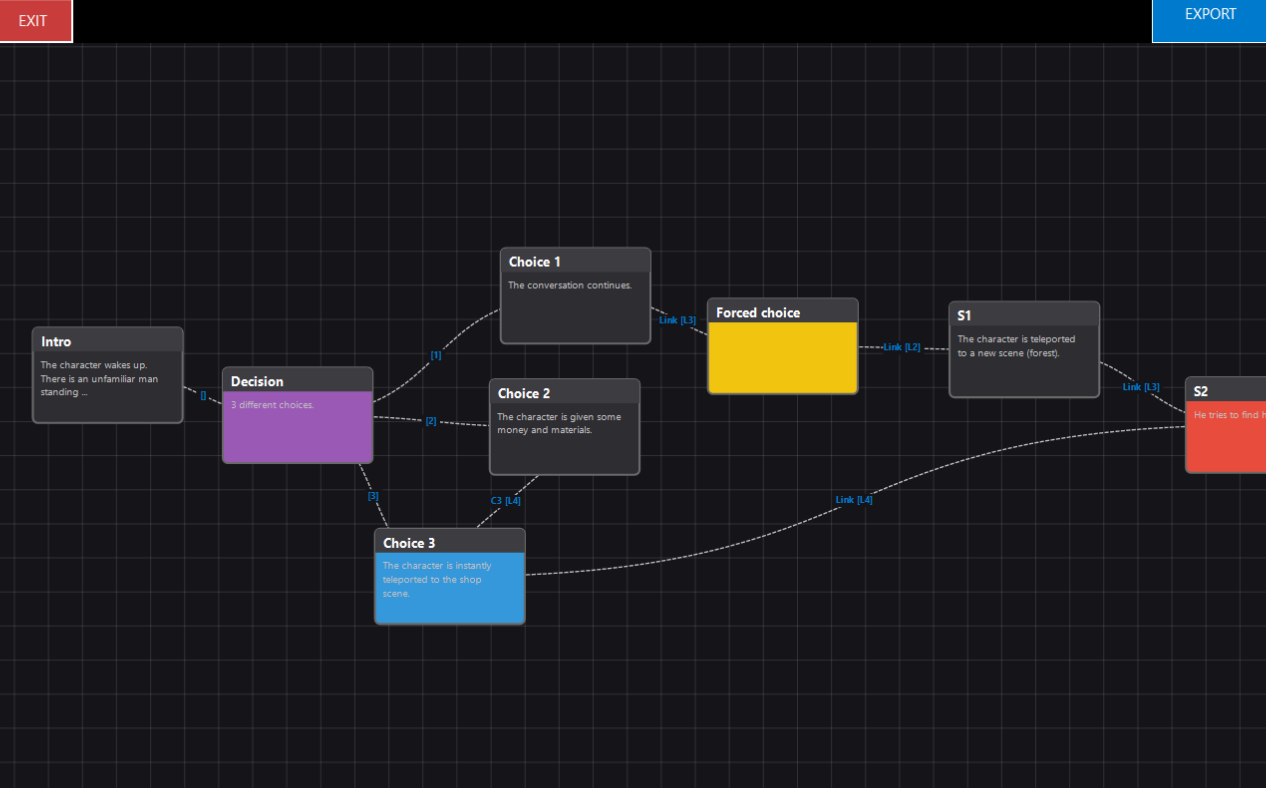Select the Choice 1 node header

(575, 261)
